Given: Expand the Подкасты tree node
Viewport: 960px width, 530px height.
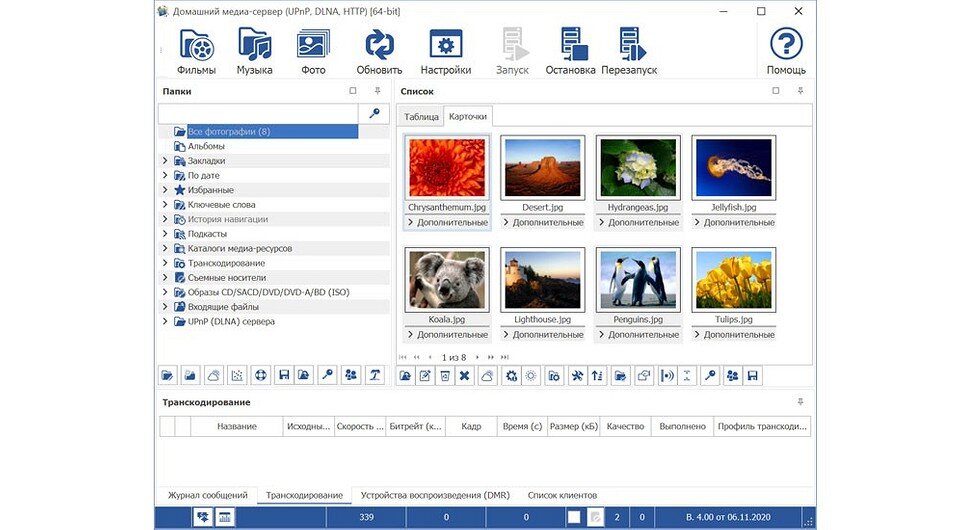Looking at the screenshot, I should (x=165, y=234).
